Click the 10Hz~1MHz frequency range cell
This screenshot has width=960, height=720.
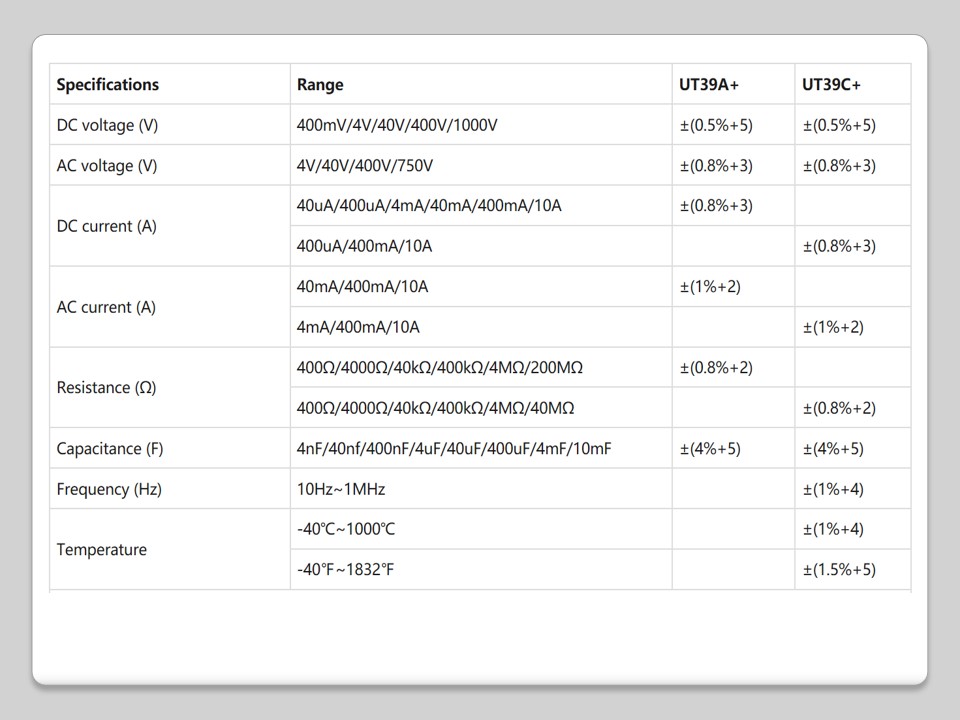341,489
